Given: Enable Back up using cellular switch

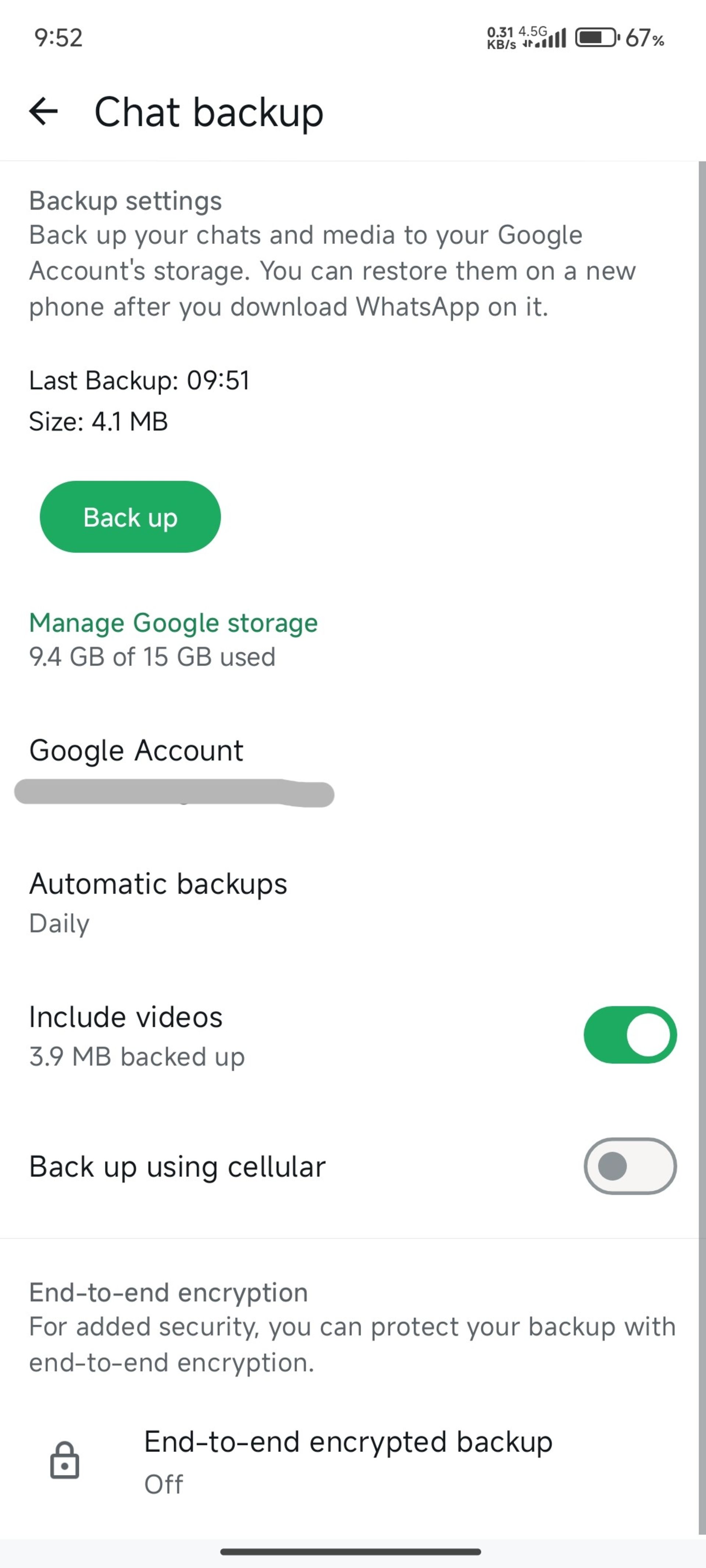Looking at the screenshot, I should click(629, 1166).
